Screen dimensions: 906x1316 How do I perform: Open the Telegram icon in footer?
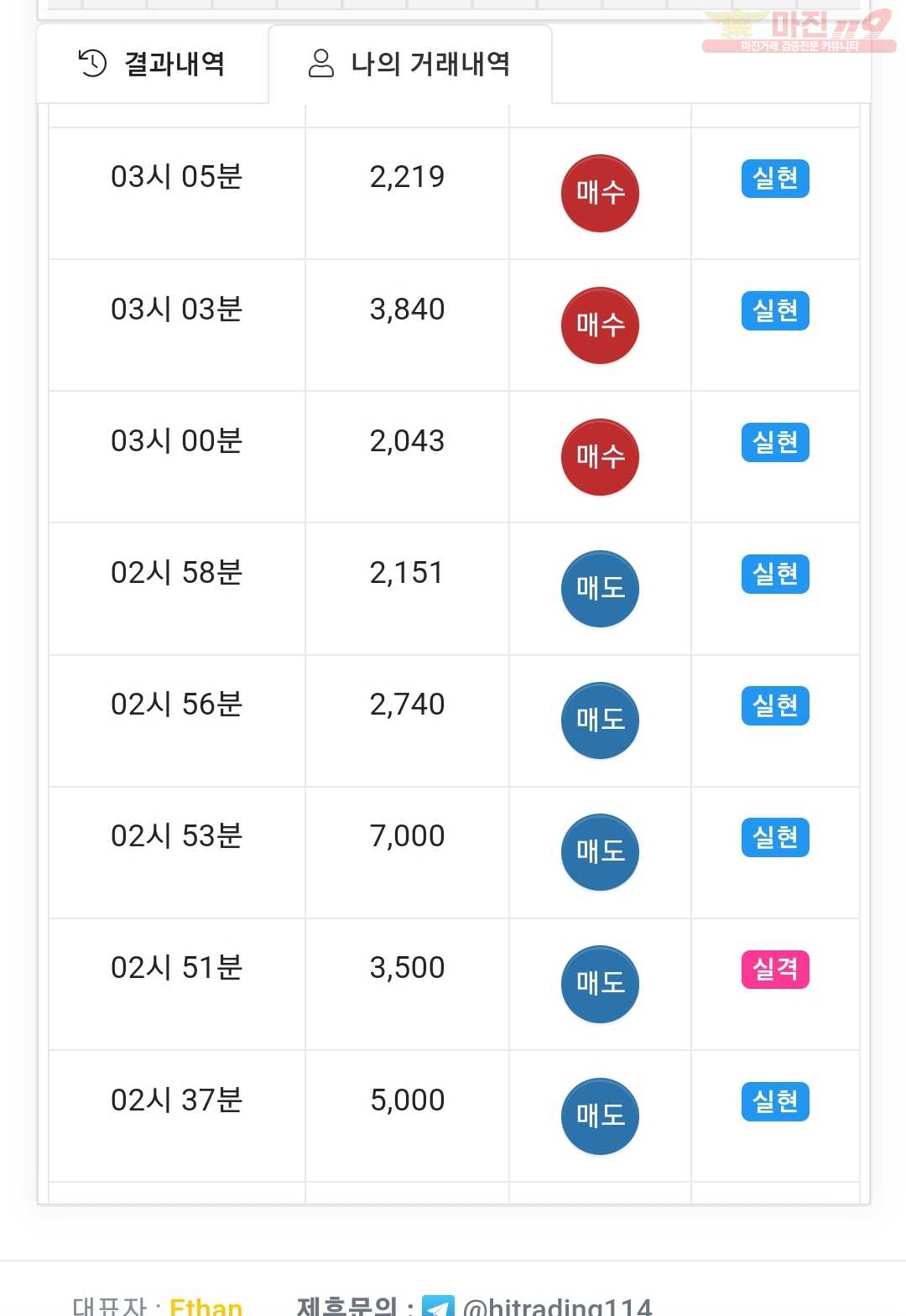point(438,1306)
